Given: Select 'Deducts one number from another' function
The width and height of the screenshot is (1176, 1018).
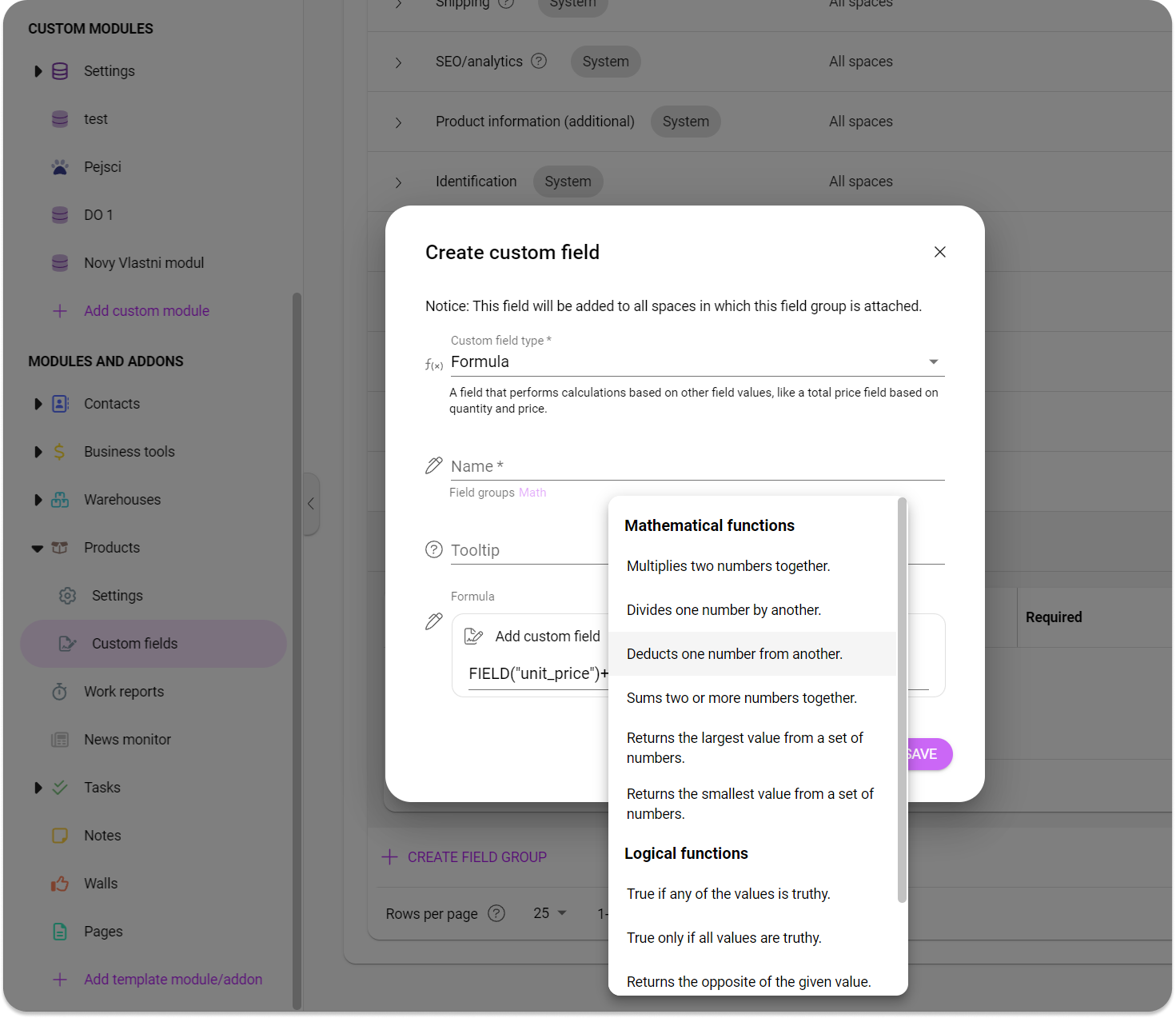Looking at the screenshot, I should (734, 653).
